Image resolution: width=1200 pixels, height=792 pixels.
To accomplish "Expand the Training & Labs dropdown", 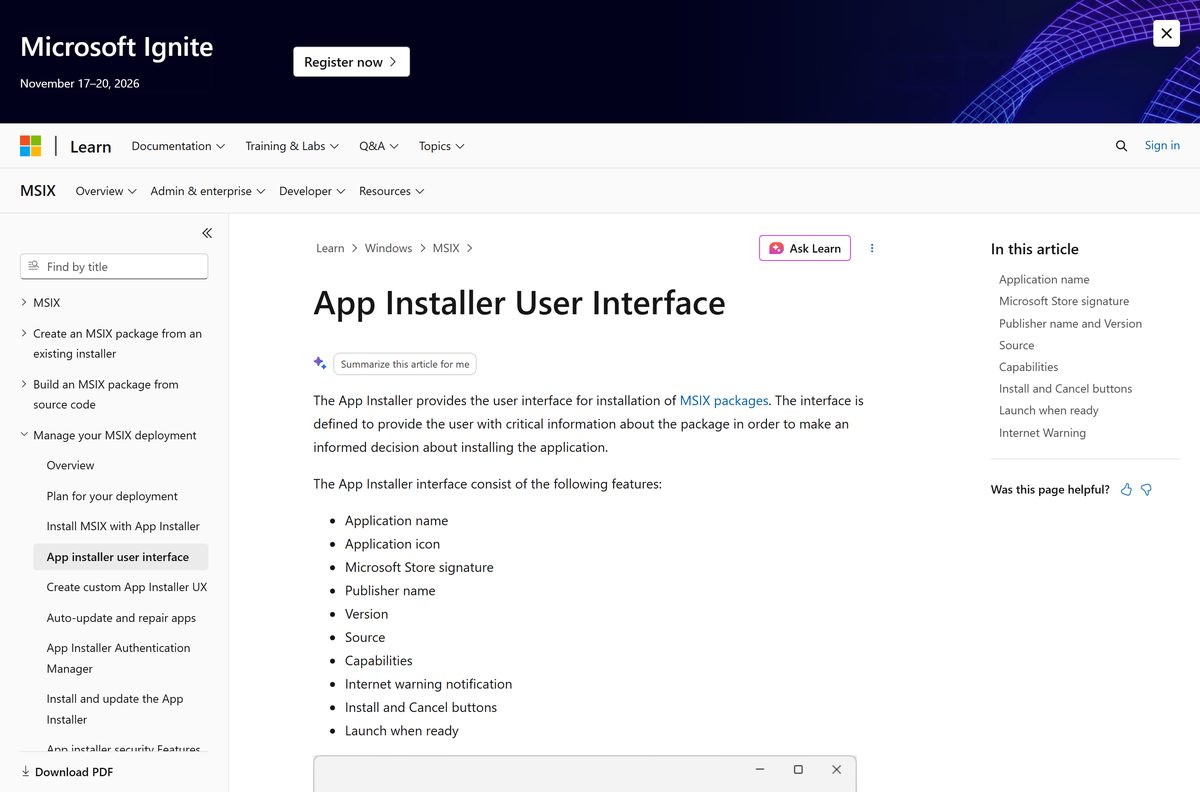I will [x=292, y=146].
